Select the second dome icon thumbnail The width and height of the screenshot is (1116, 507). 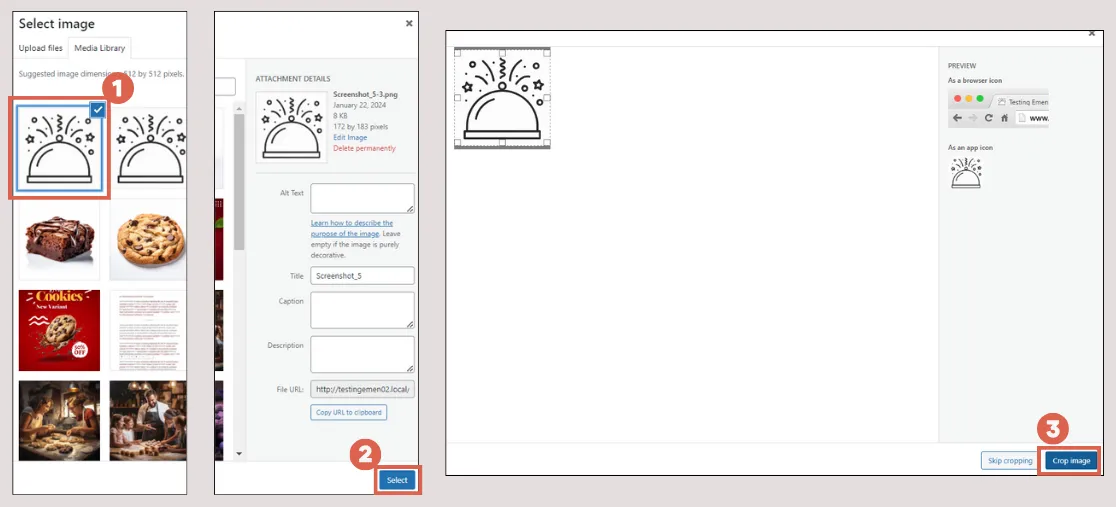click(150, 148)
